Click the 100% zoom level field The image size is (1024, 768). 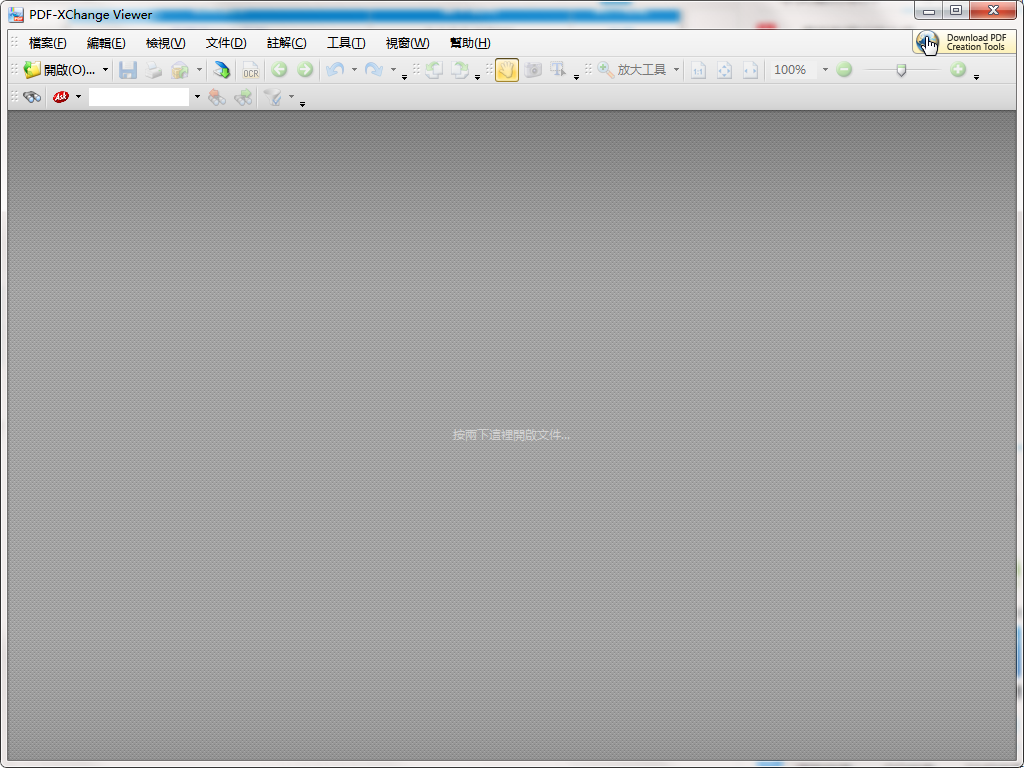[x=793, y=70]
